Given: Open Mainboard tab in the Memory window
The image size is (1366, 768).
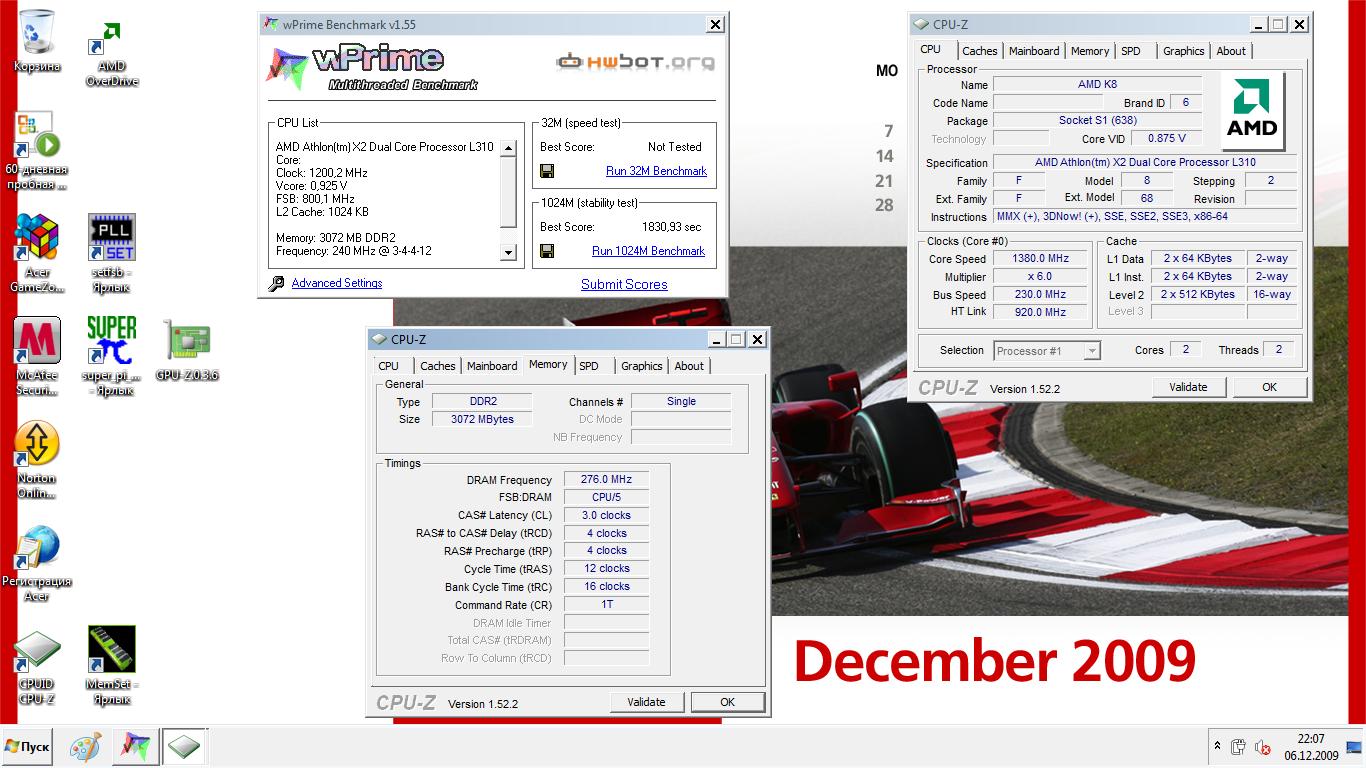Looking at the screenshot, I should point(492,366).
